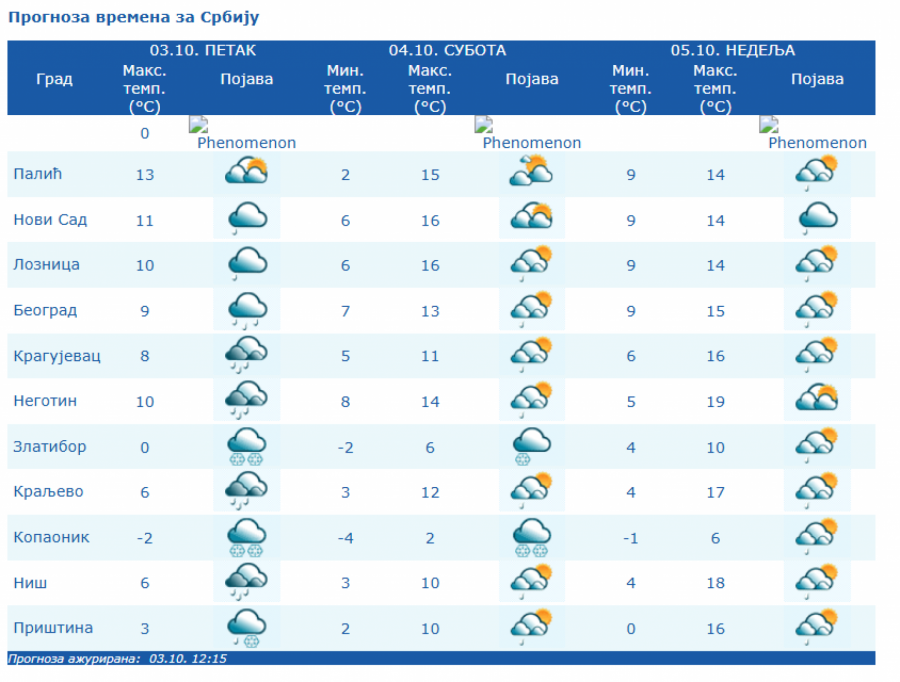Click Beograd Friday rain icon
This screenshot has height=682, width=900.
tap(246, 310)
